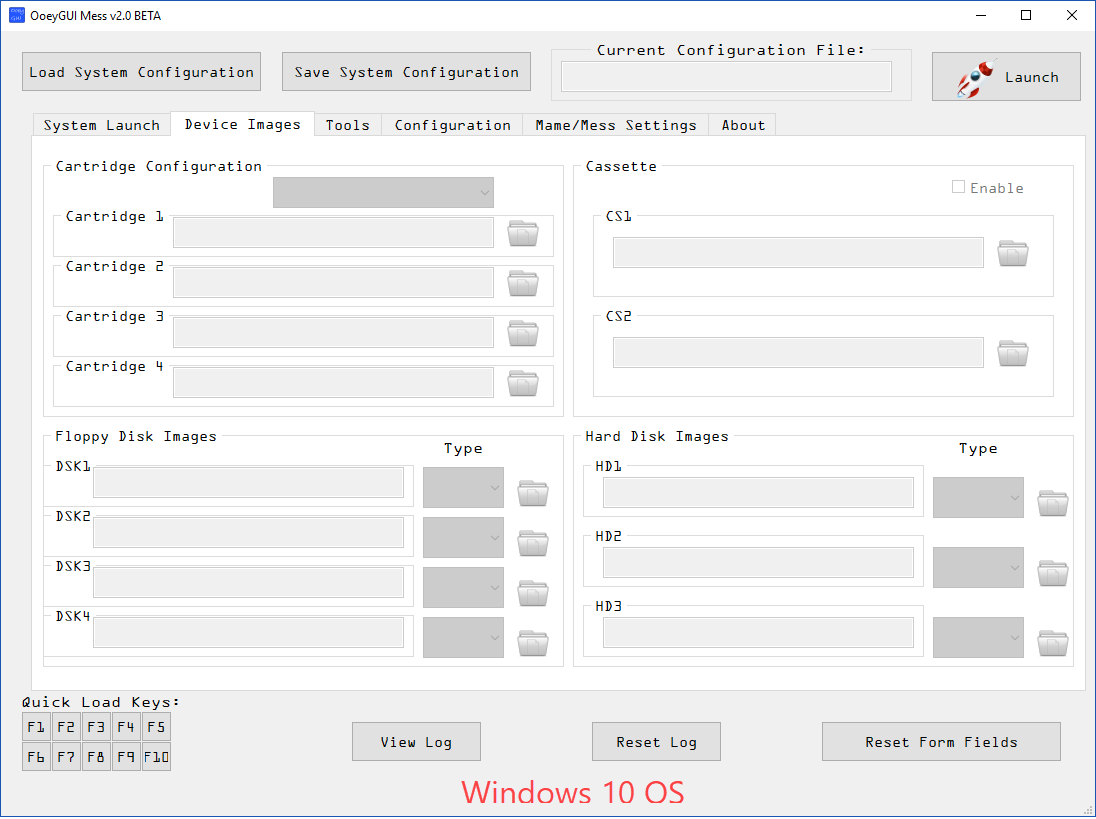This screenshot has height=819, width=1096.
Task: Click the HD1 browse folder icon
Action: (x=1053, y=503)
